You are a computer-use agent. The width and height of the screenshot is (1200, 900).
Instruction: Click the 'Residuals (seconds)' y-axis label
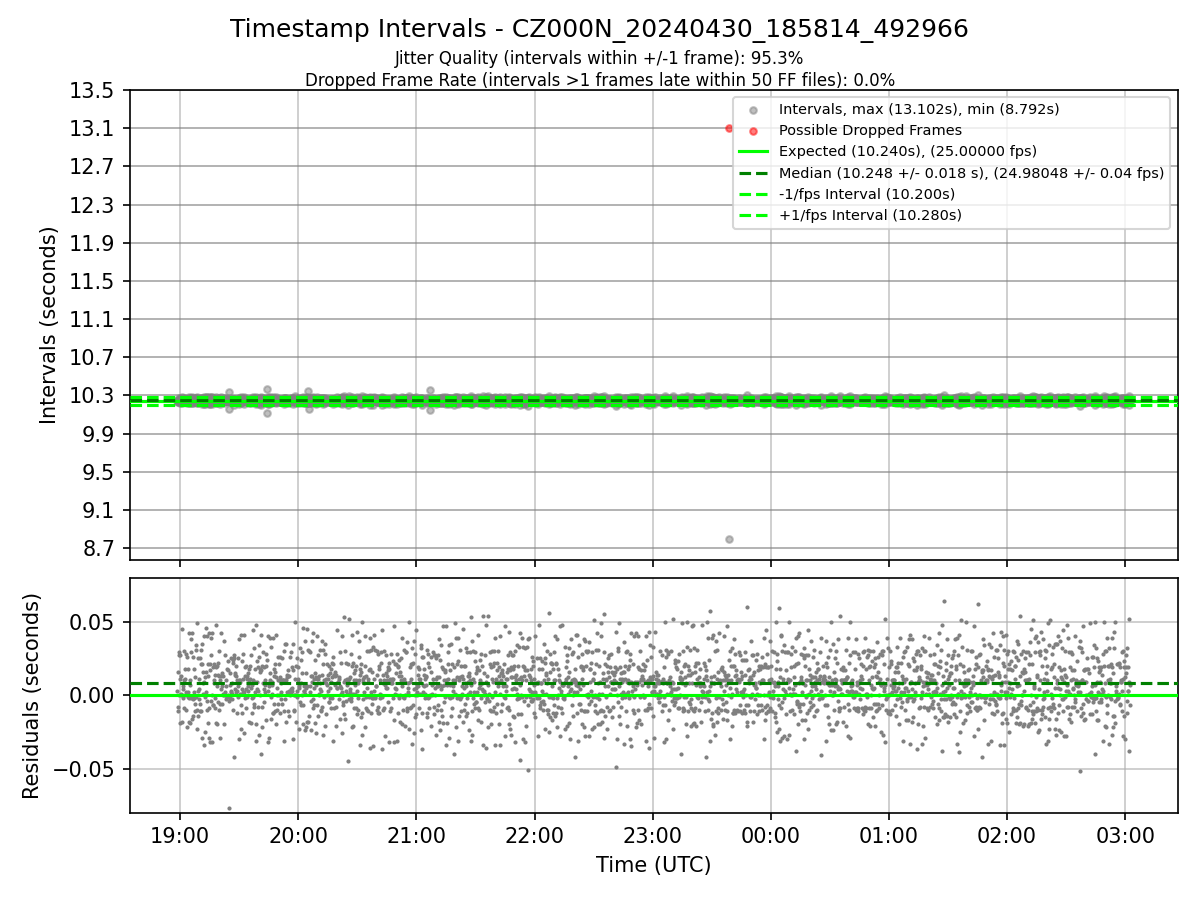pos(32,696)
